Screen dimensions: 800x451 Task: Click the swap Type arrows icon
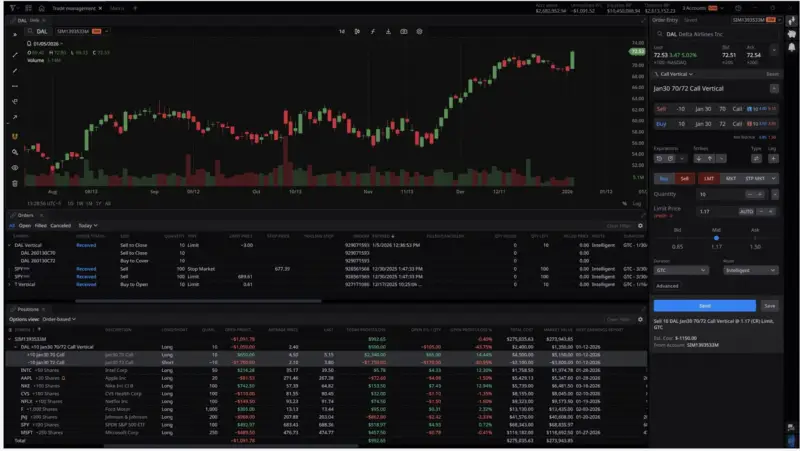(x=756, y=159)
